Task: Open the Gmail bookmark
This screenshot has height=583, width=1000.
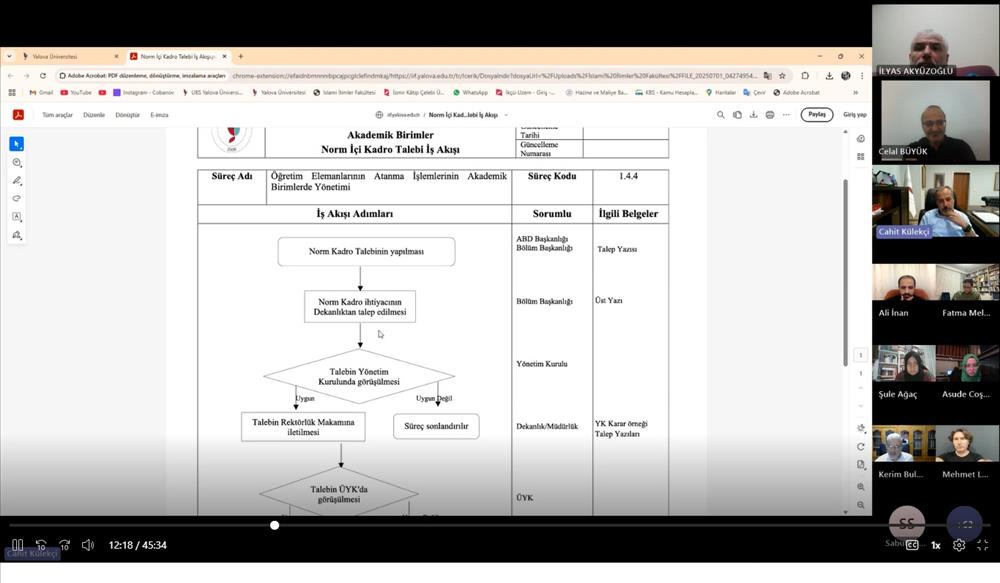Action: (x=41, y=92)
